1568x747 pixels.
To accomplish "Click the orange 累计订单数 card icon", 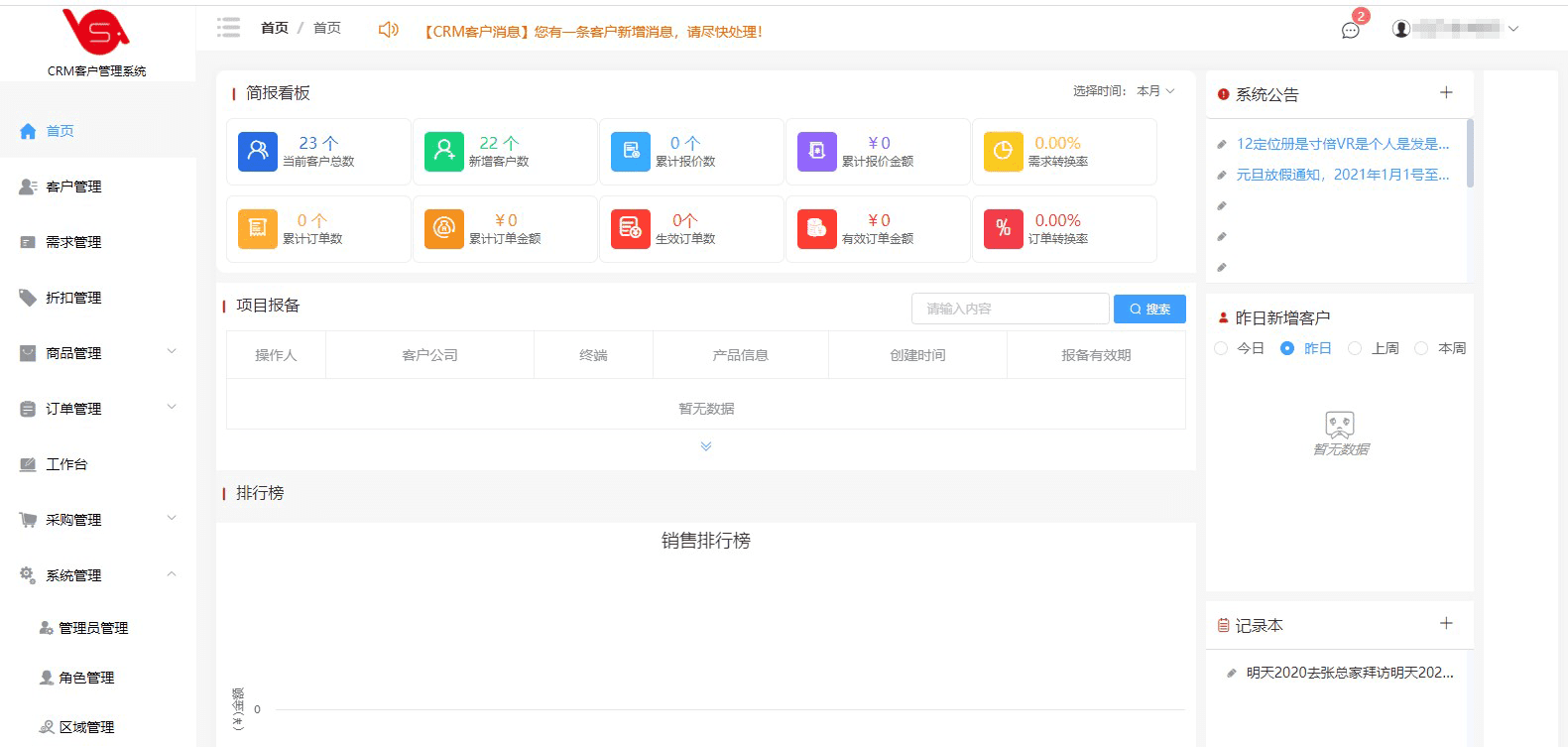I will [x=258, y=229].
